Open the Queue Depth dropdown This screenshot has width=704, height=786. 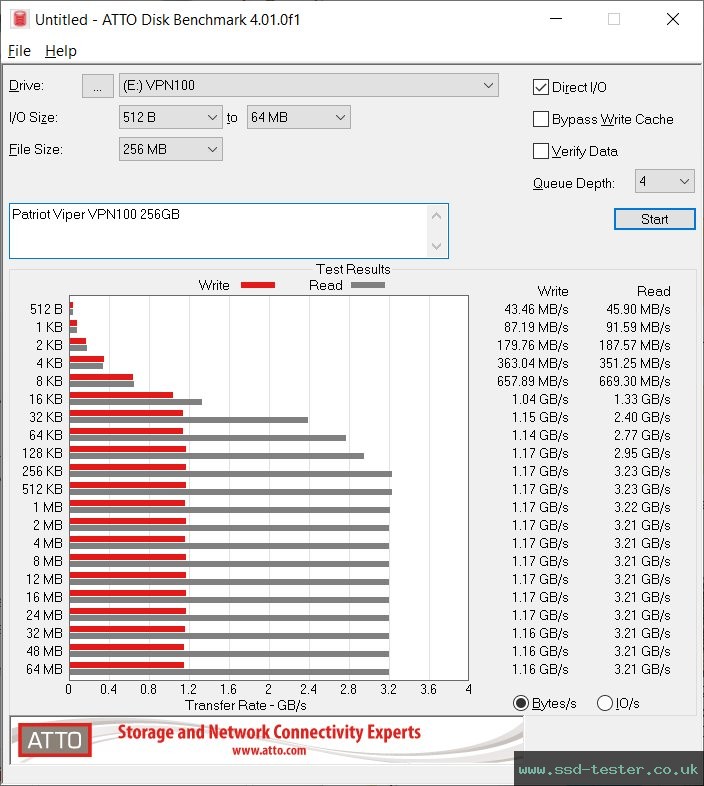(x=664, y=181)
